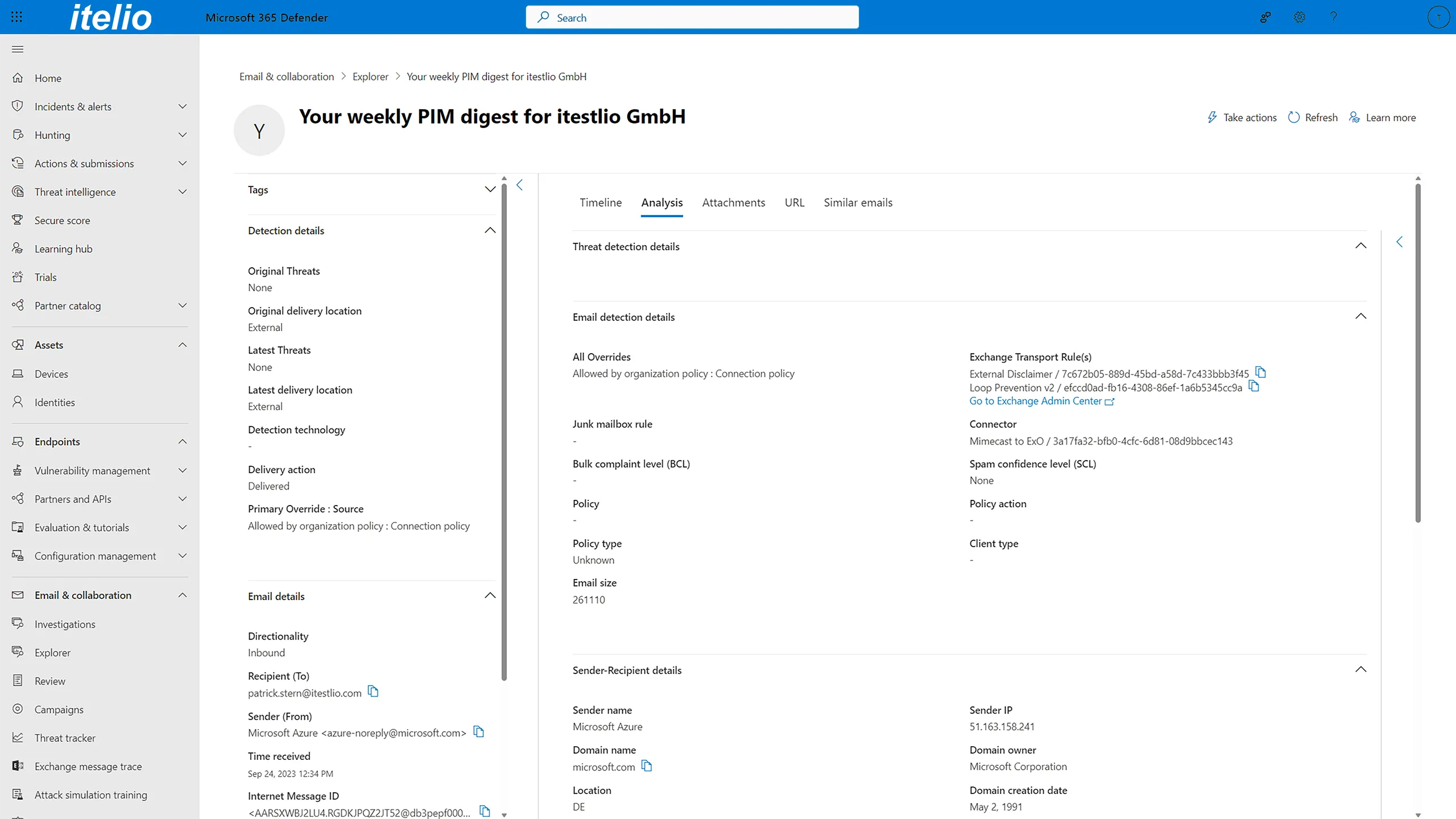Collapse Email & collaboration section
This screenshot has width=1456, height=819.
183,595
